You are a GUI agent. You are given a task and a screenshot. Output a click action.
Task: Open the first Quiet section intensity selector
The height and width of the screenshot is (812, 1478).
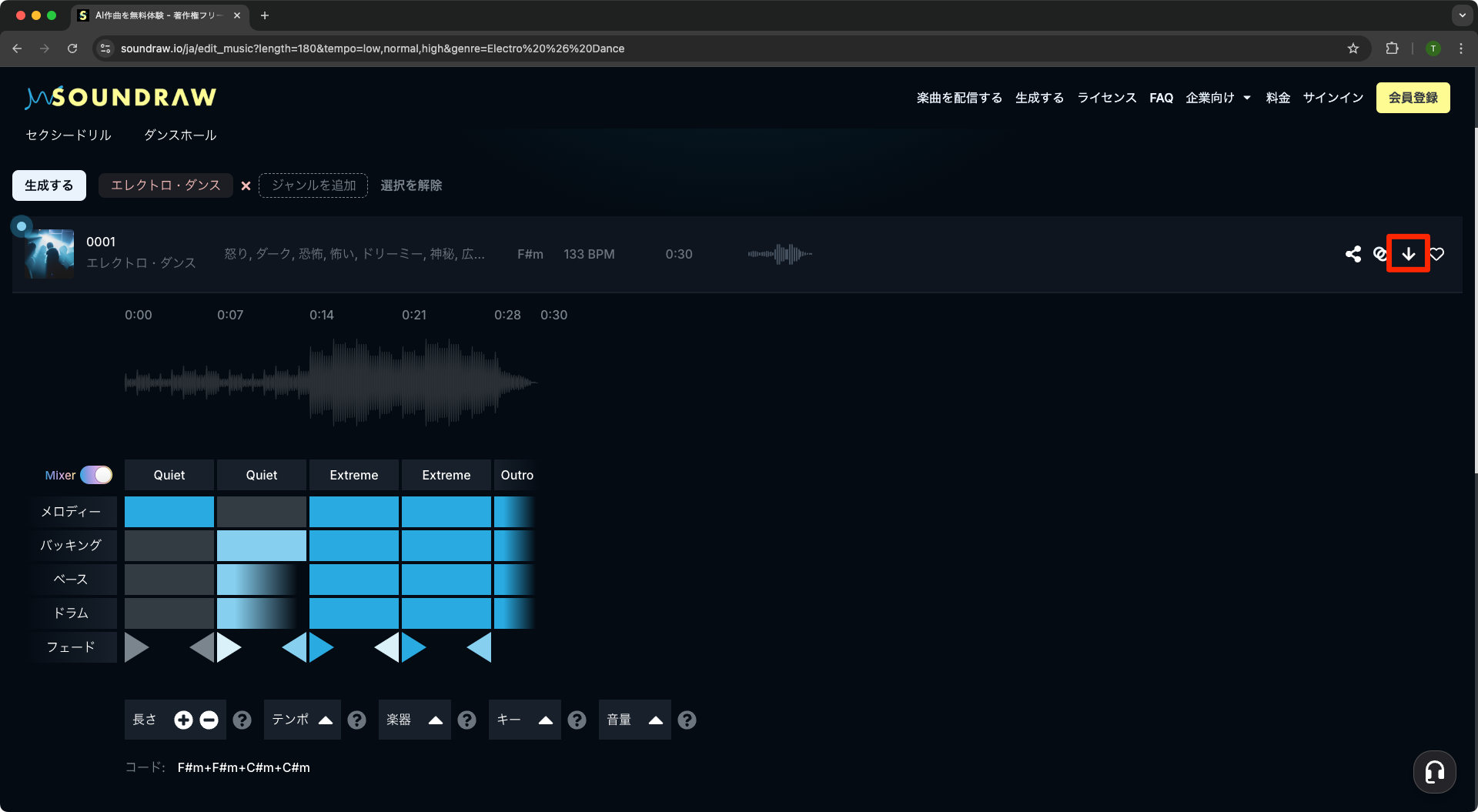pos(169,475)
